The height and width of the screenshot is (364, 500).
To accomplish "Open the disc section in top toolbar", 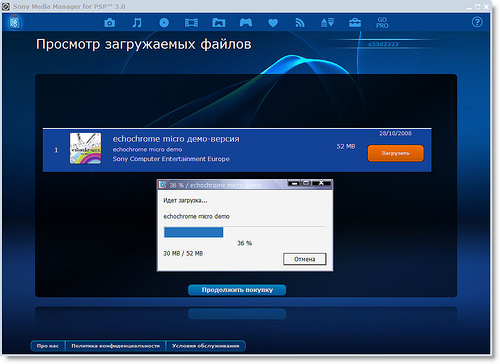I will point(164,23).
